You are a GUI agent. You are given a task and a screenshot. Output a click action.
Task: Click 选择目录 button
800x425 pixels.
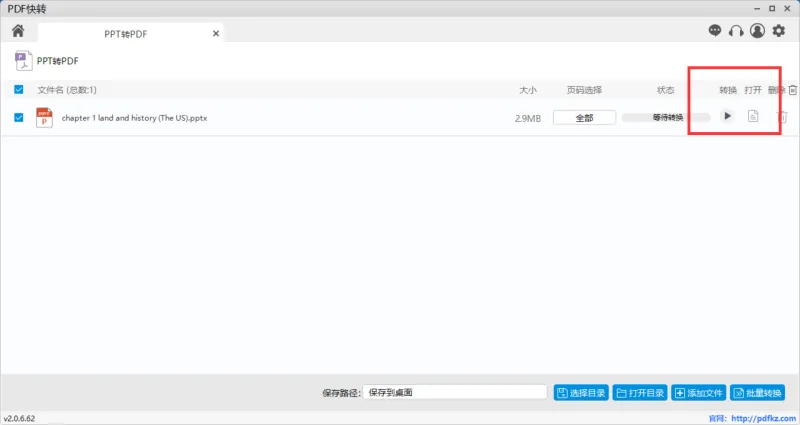pyautogui.click(x=581, y=393)
